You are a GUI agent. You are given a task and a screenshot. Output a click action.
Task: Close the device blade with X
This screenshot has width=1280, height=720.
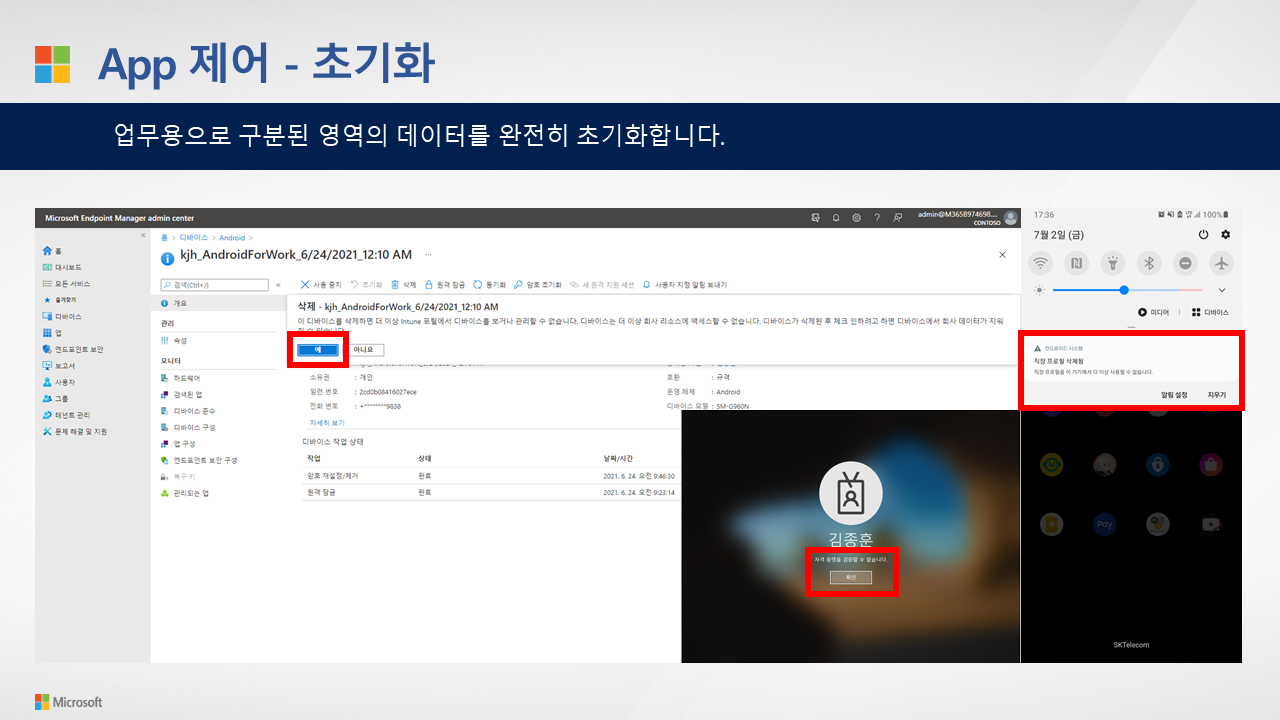[x=1002, y=255]
